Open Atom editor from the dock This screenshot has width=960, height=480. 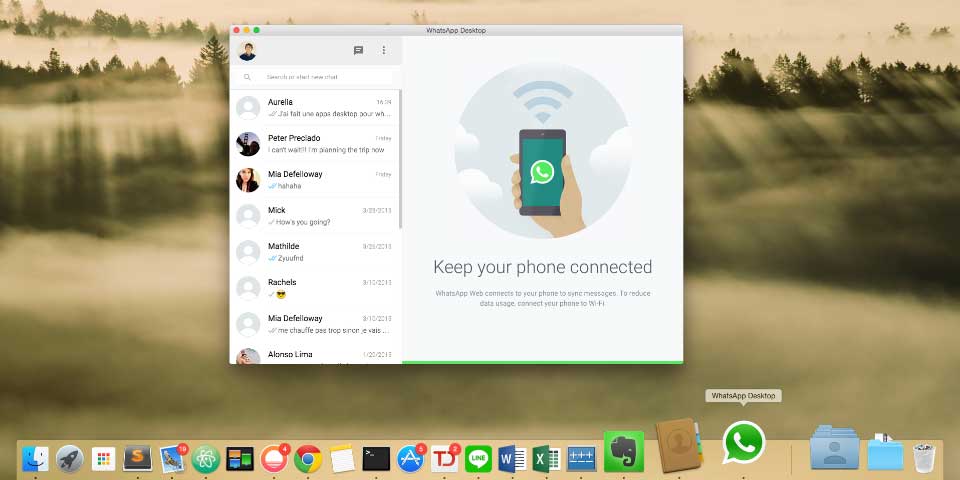tap(206, 459)
